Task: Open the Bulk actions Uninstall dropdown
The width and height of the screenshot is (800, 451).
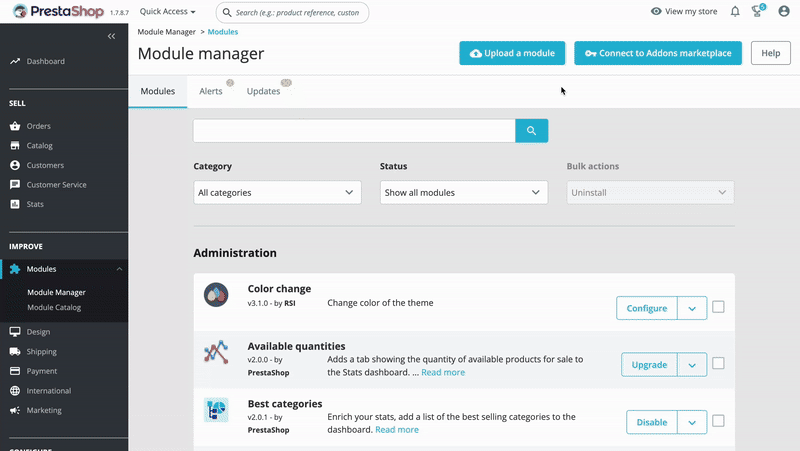Action: point(650,192)
